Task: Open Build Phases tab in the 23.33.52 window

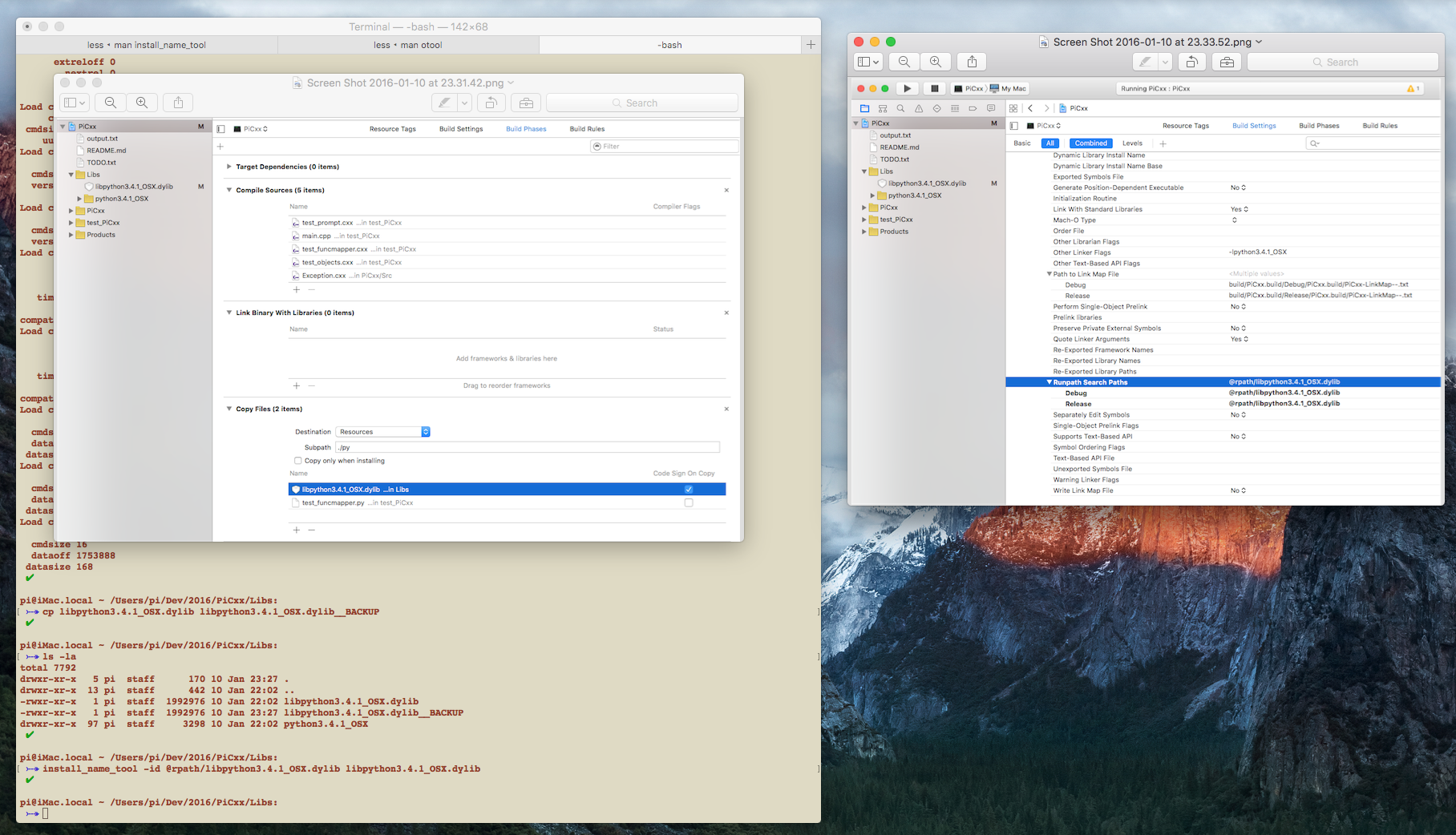Action: [1319, 126]
